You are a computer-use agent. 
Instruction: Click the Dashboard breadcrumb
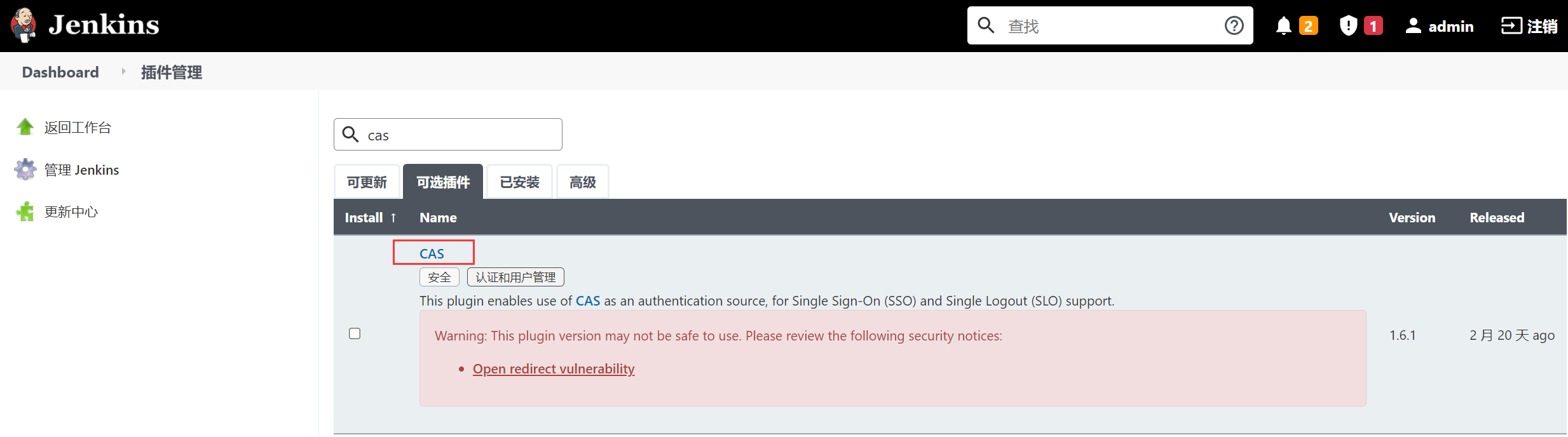tap(60, 72)
